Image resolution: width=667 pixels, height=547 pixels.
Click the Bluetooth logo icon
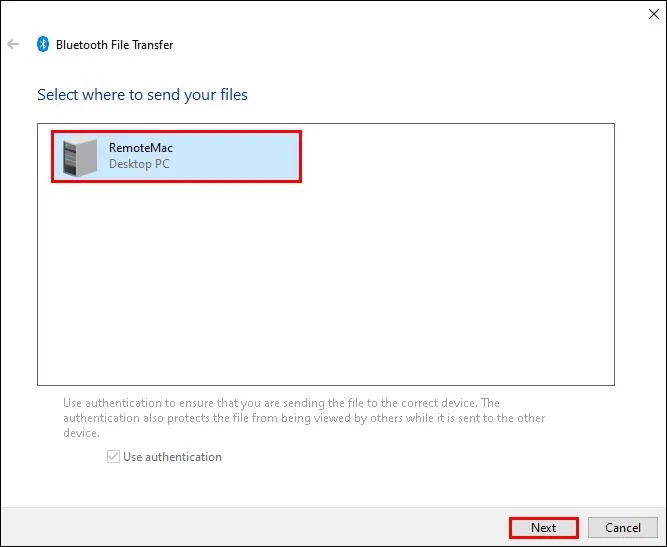[x=43, y=44]
